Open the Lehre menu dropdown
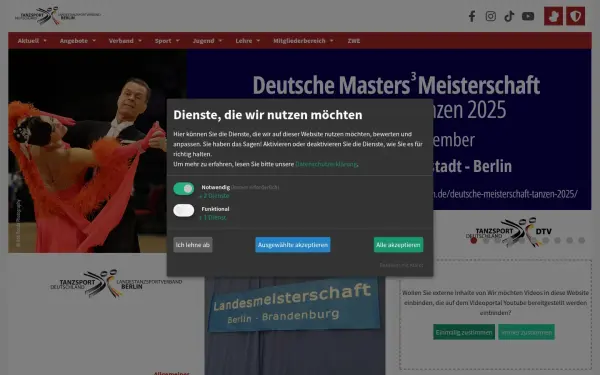Viewport: 600px width, 375px height. pyautogui.click(x=248, y=41)
